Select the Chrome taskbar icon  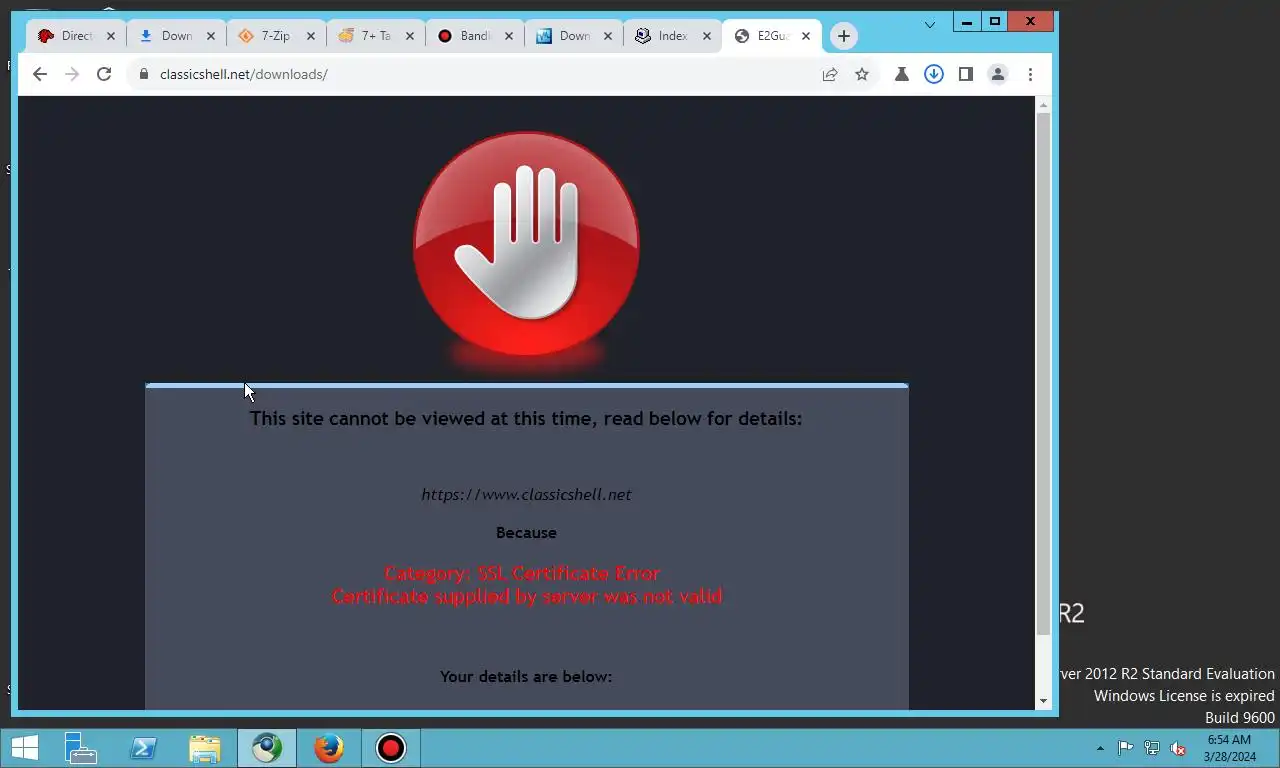pyautogui.click(x=266, y=748)
